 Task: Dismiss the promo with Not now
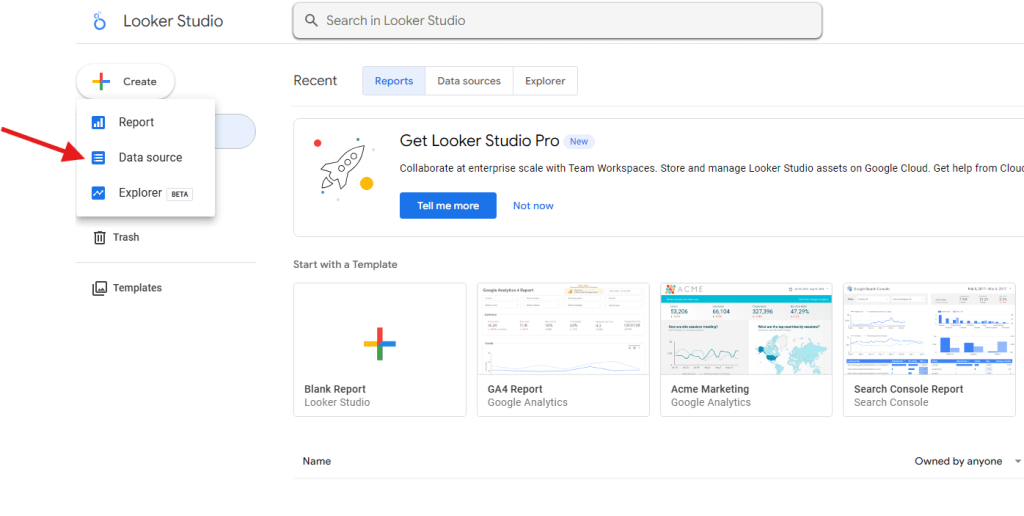point(533,206)
